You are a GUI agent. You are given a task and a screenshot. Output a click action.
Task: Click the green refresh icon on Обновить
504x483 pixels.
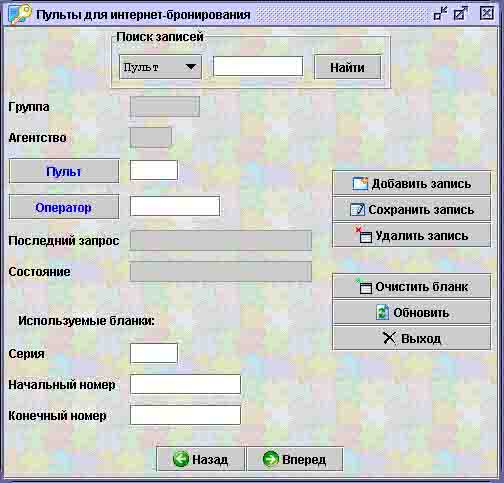(x=382, y=313)
